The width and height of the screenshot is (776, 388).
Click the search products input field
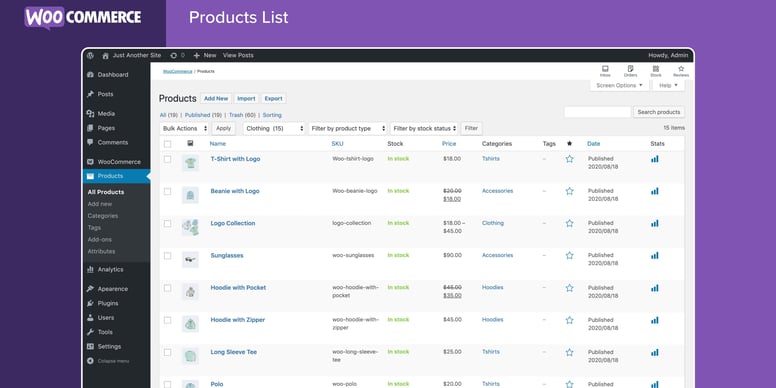pos(597,112)
